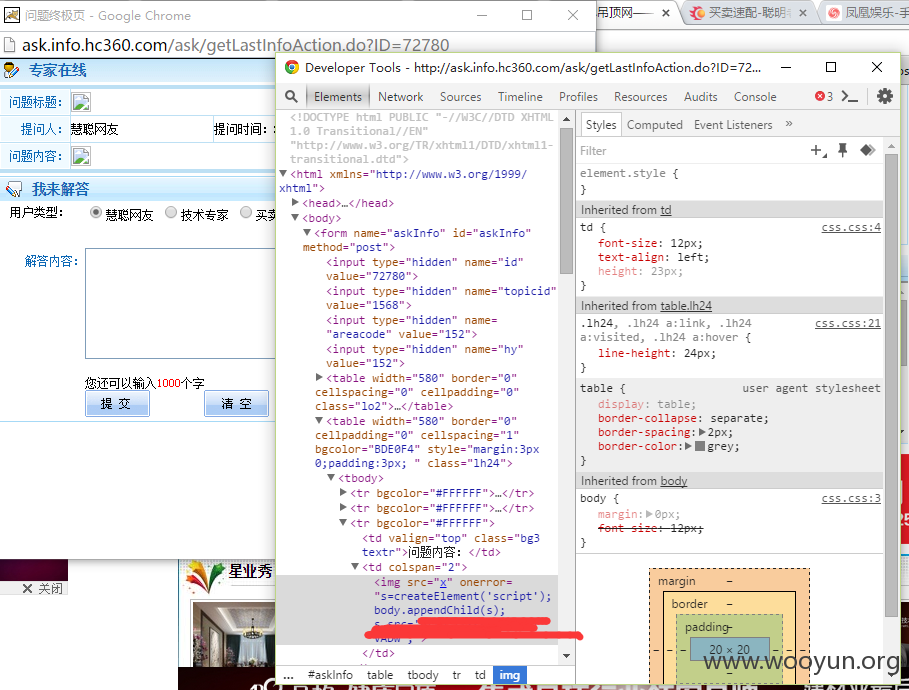Click the Elements panel scrollbar thumb
The height and width of the screenshot is (690, 909).
566,200
